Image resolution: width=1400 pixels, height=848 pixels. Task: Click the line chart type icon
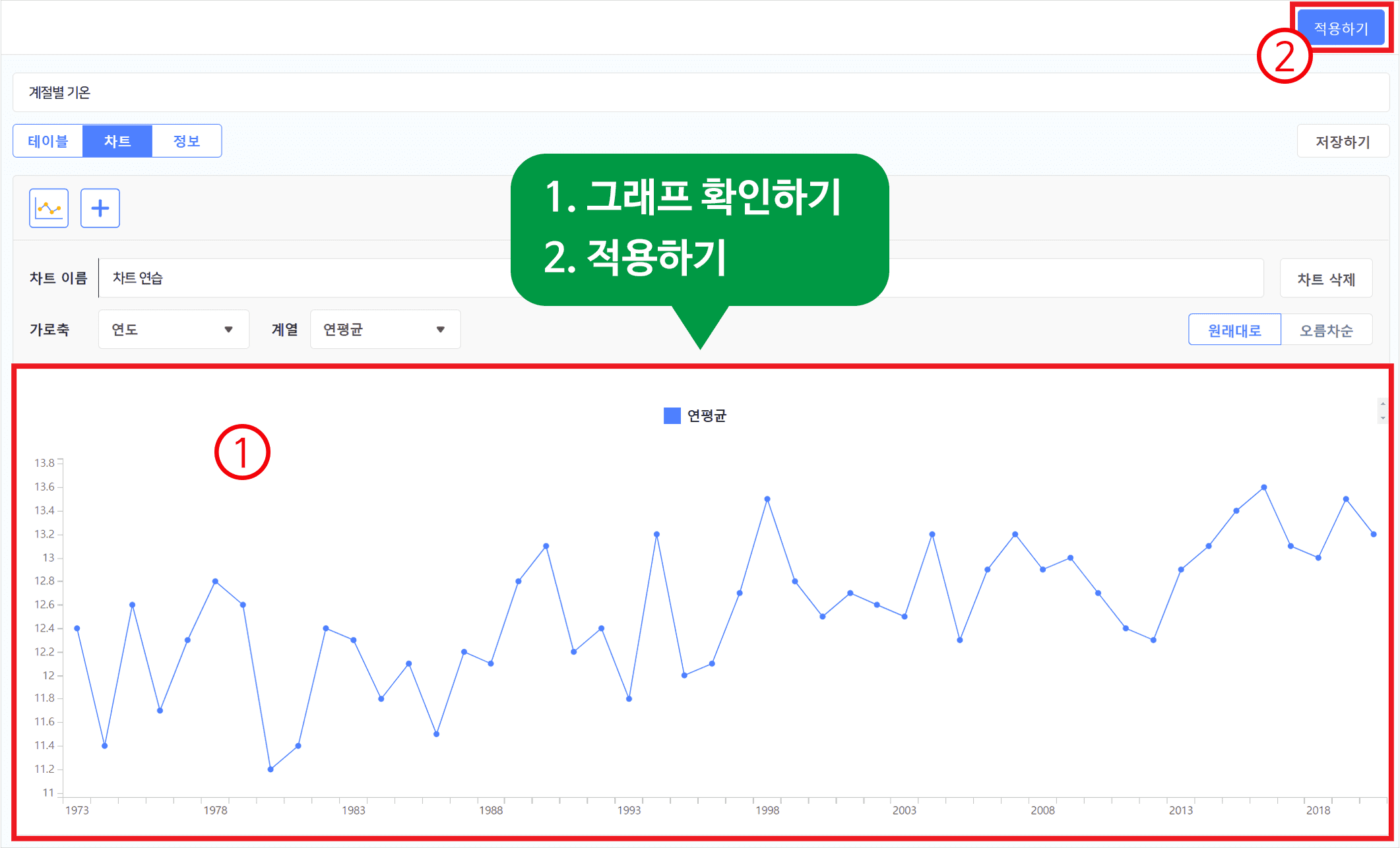(49, 208)
